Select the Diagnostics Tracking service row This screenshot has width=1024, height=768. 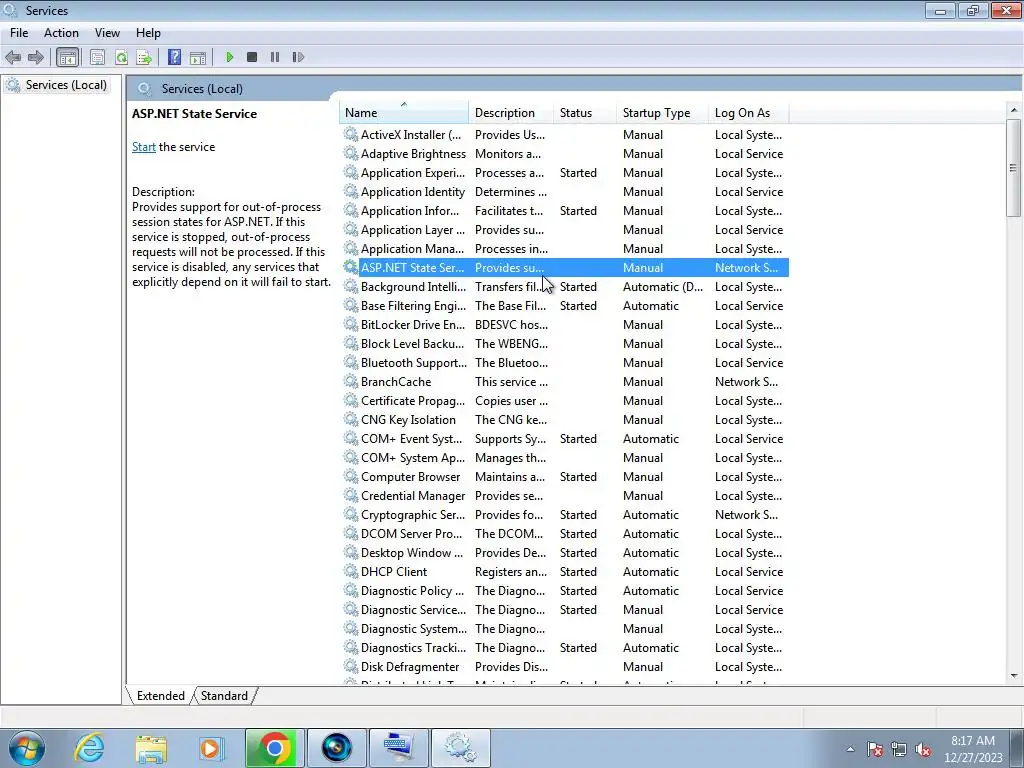565,648
